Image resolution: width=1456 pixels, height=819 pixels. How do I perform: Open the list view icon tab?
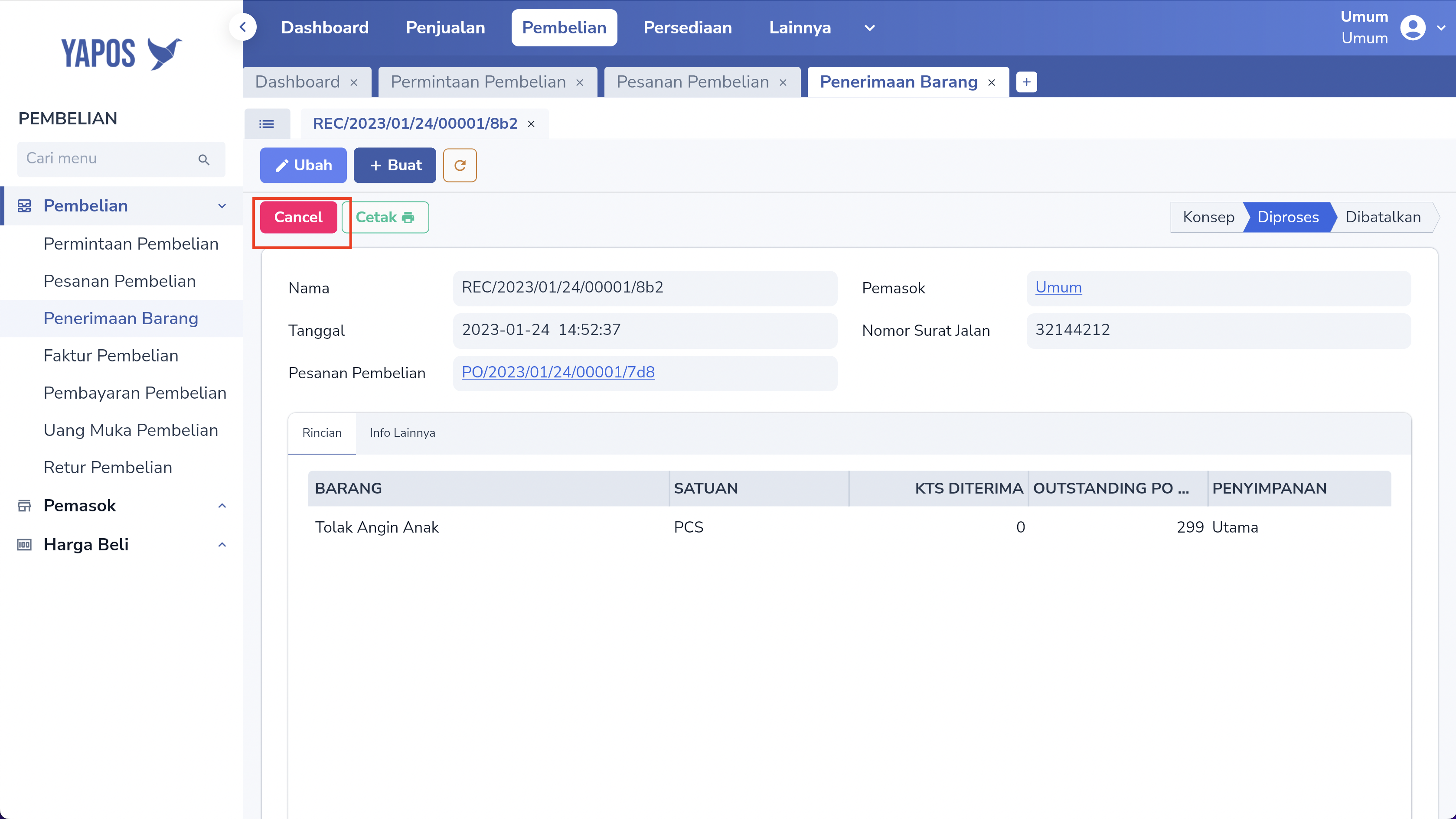pos(267,123)
